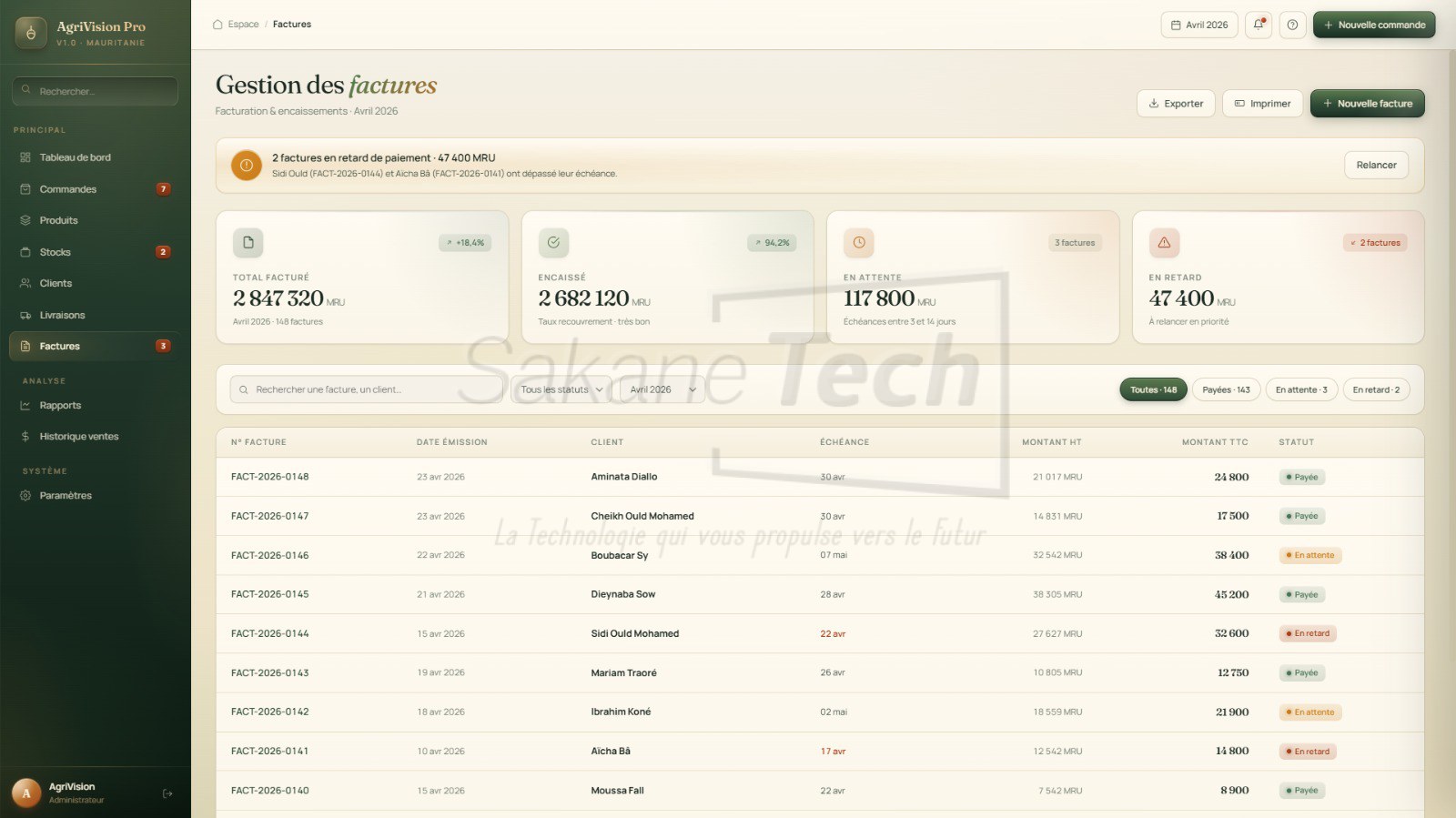Click the 'En attente' status for Ibrahim Koné
Screen dimensions: 1456x818
(x=1310, y=712)
